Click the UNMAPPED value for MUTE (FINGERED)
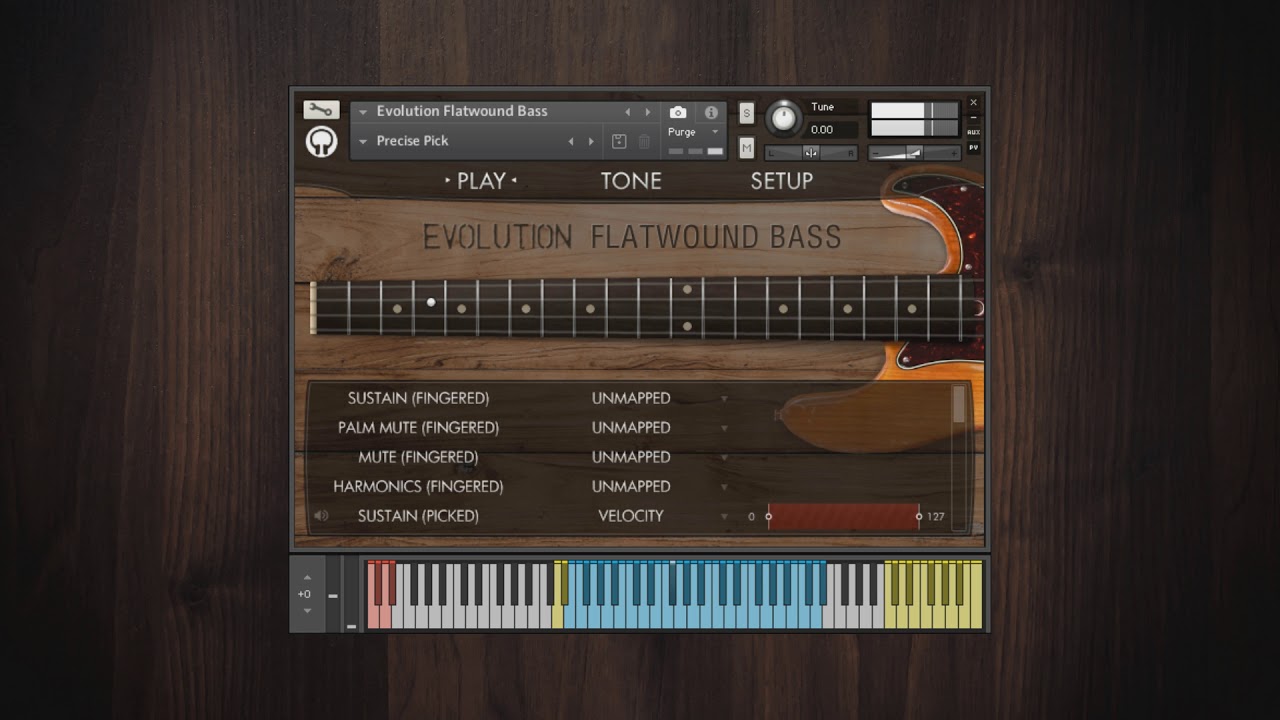Image resolution: width=1280 pixels, height=720 pixels. click(631, 457)
